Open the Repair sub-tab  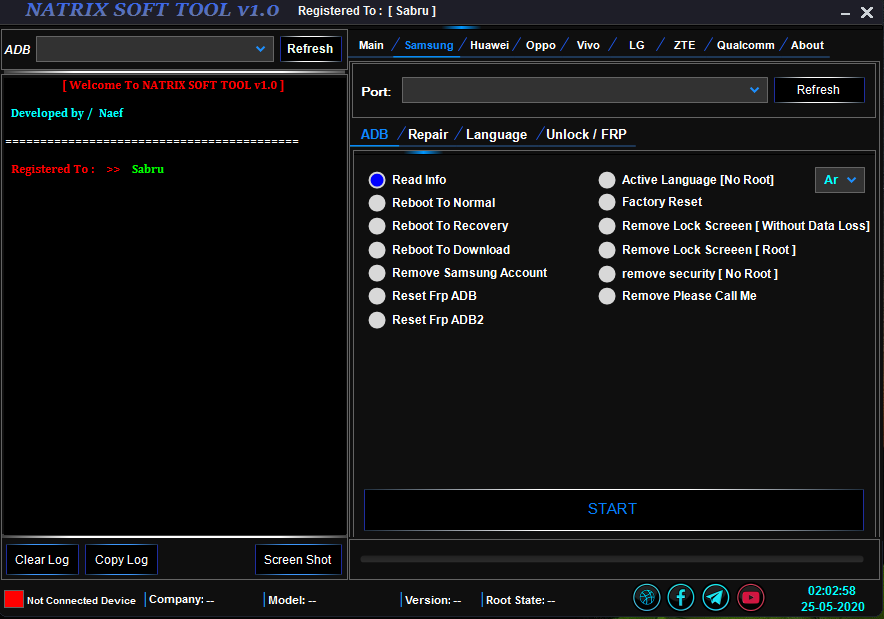428,135
